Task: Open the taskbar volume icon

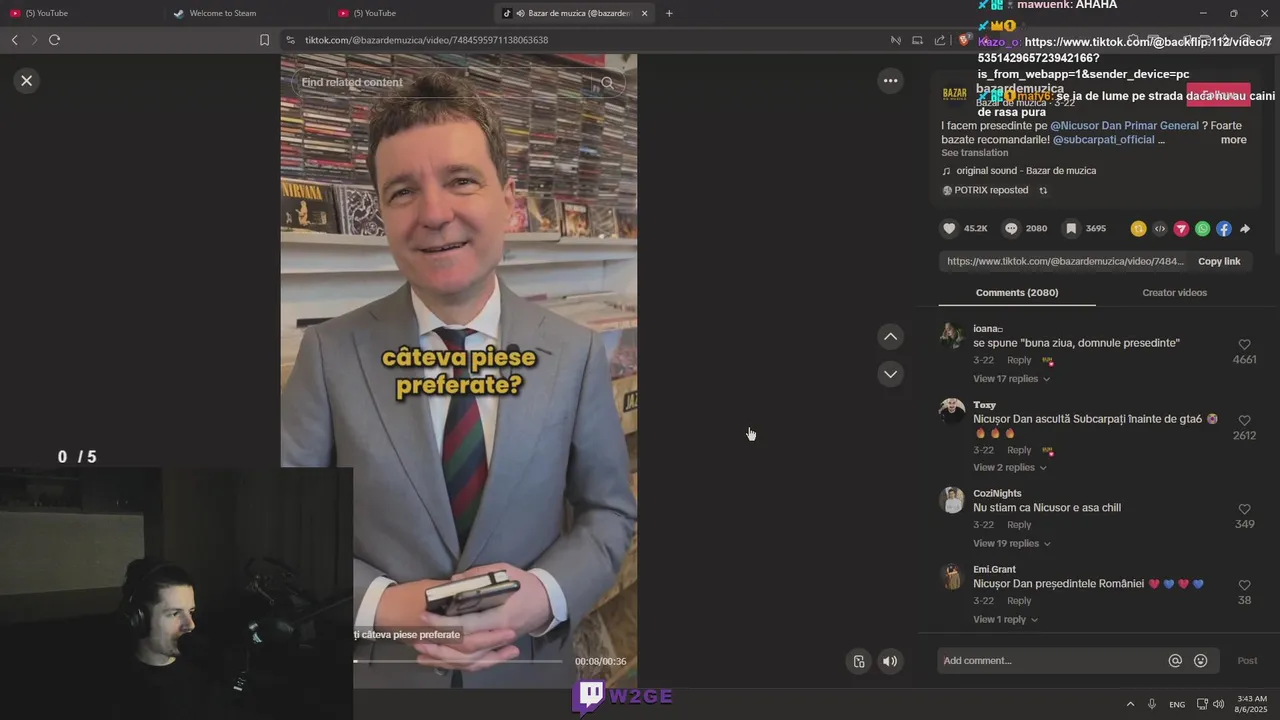Action: click(x=1218, y=704)
